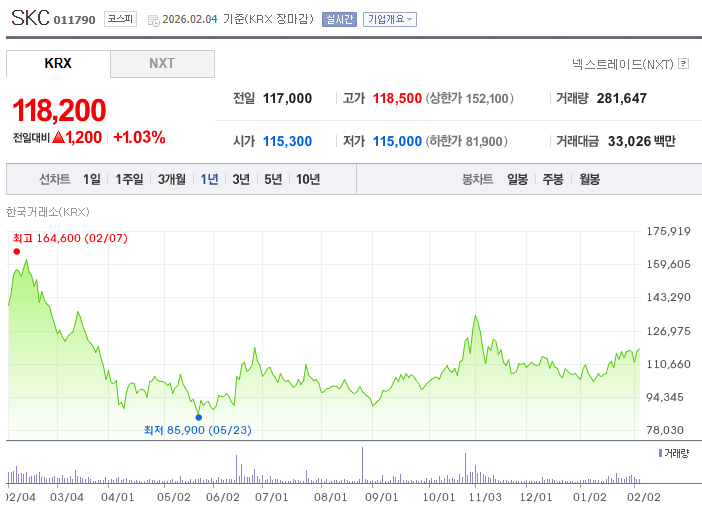
Task: Click the y-axis value 159,605
Action: point(668,264)
